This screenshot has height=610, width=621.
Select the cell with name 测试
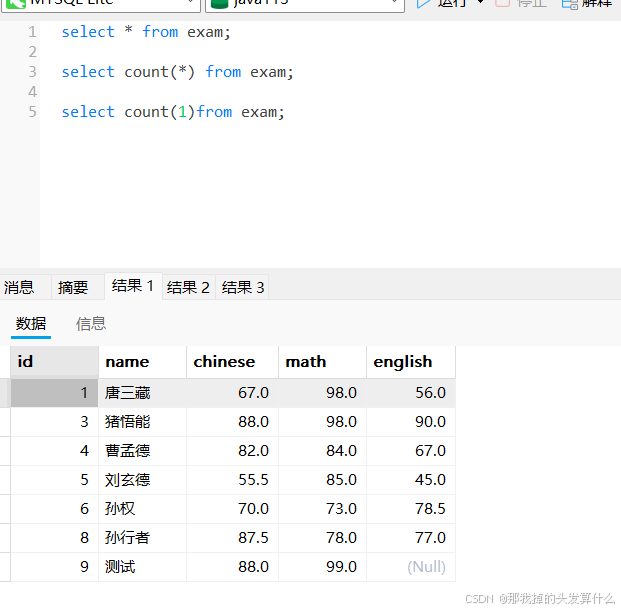(x=143, y=567)
